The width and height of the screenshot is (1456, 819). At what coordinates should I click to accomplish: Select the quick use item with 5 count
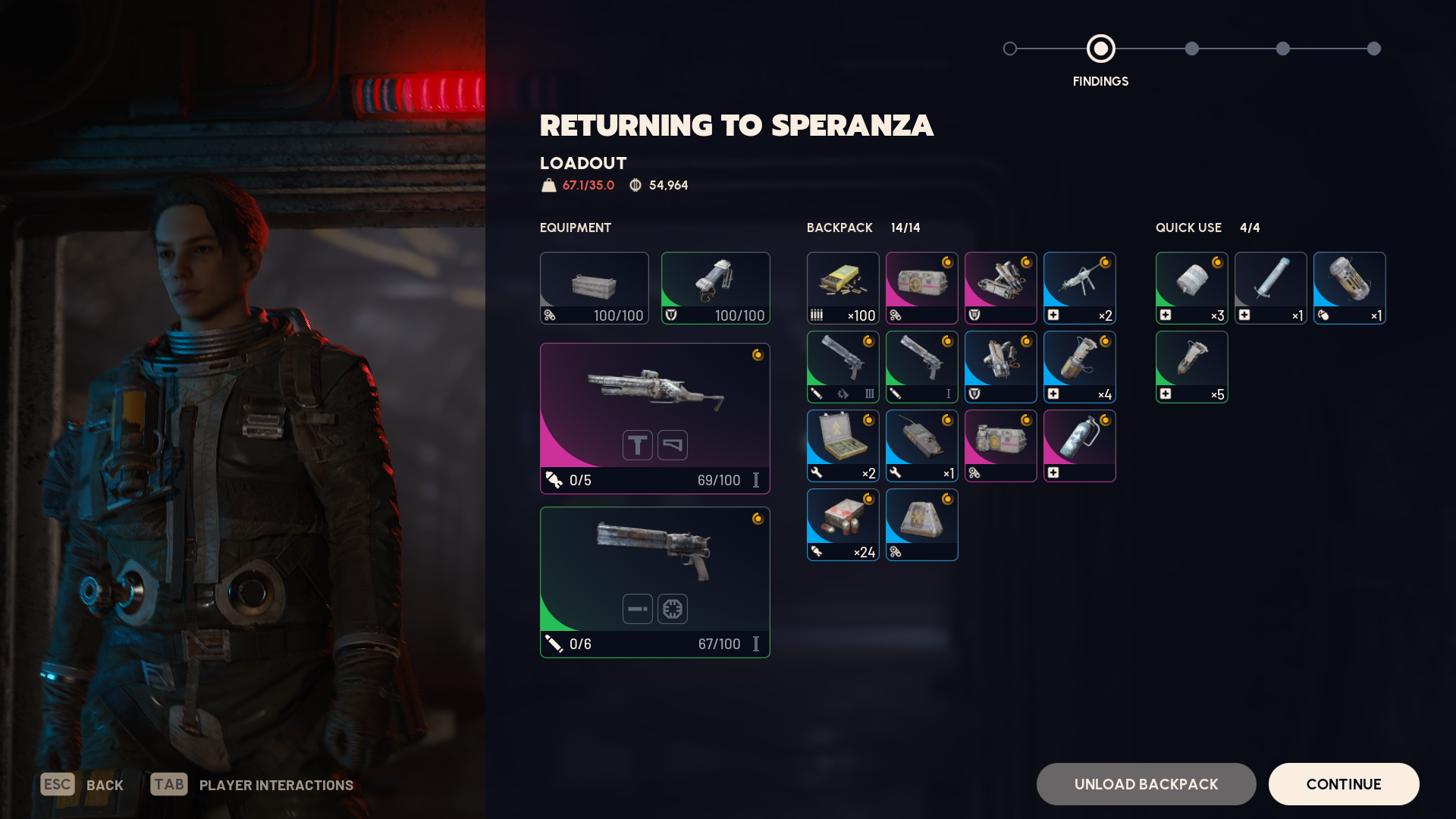click(1191, 367)
